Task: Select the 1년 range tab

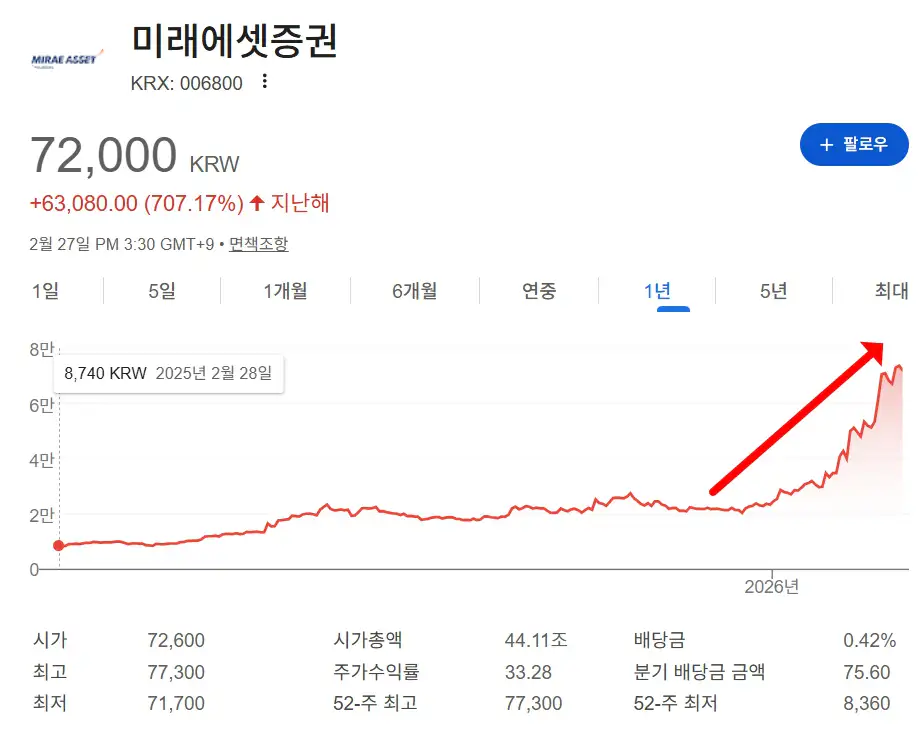Action: (x=657, y=291)
